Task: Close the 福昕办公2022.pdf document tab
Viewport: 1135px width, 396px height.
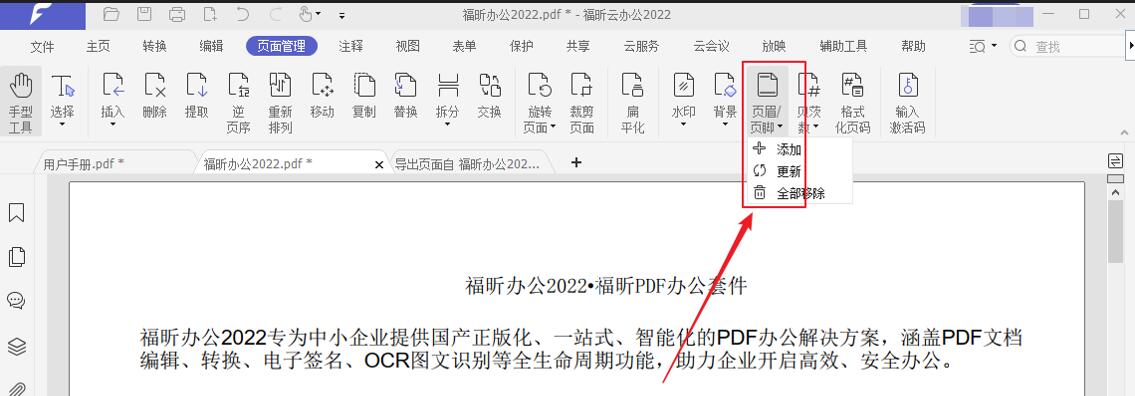Action: 379,165
